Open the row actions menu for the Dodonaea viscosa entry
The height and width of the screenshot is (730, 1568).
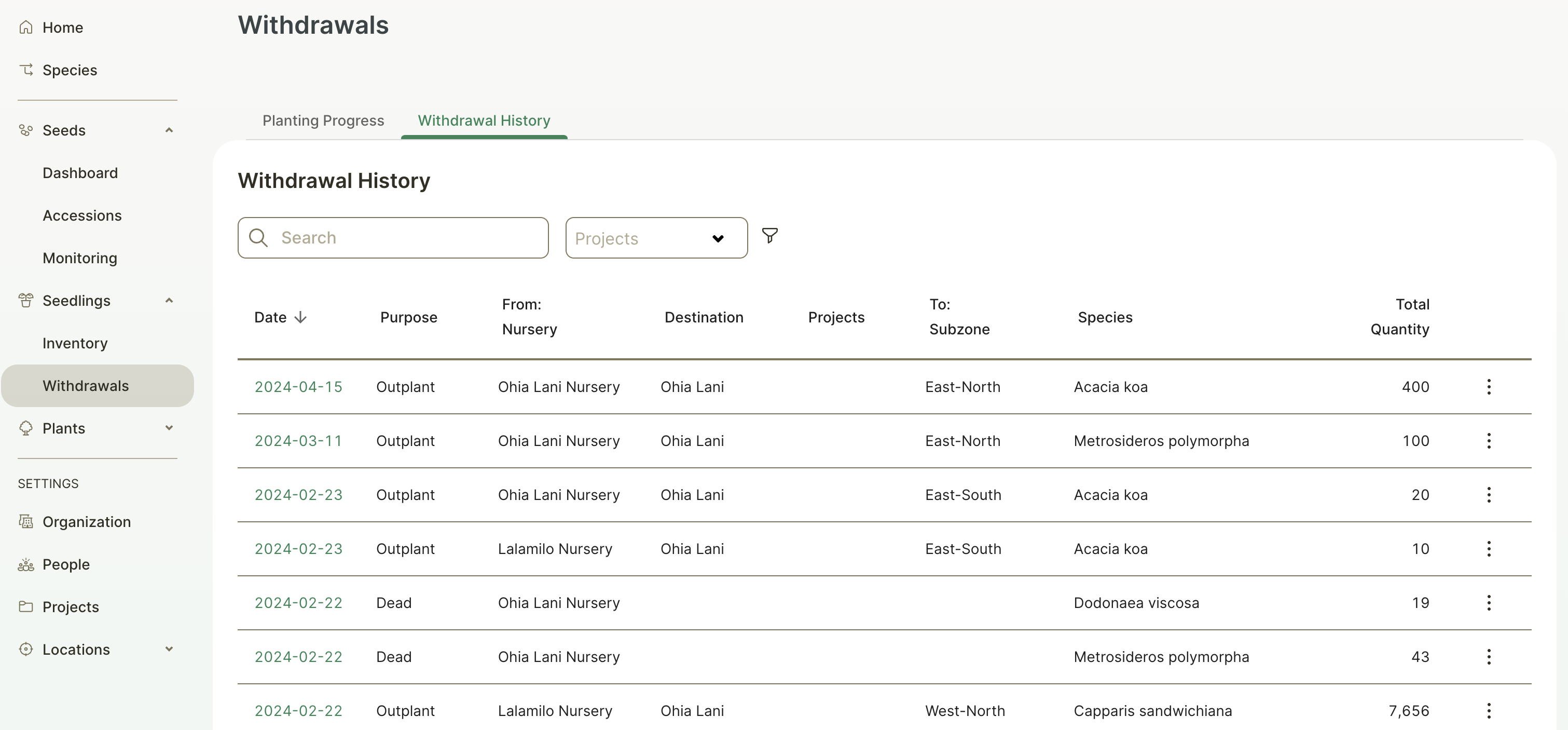(1489, 602)
